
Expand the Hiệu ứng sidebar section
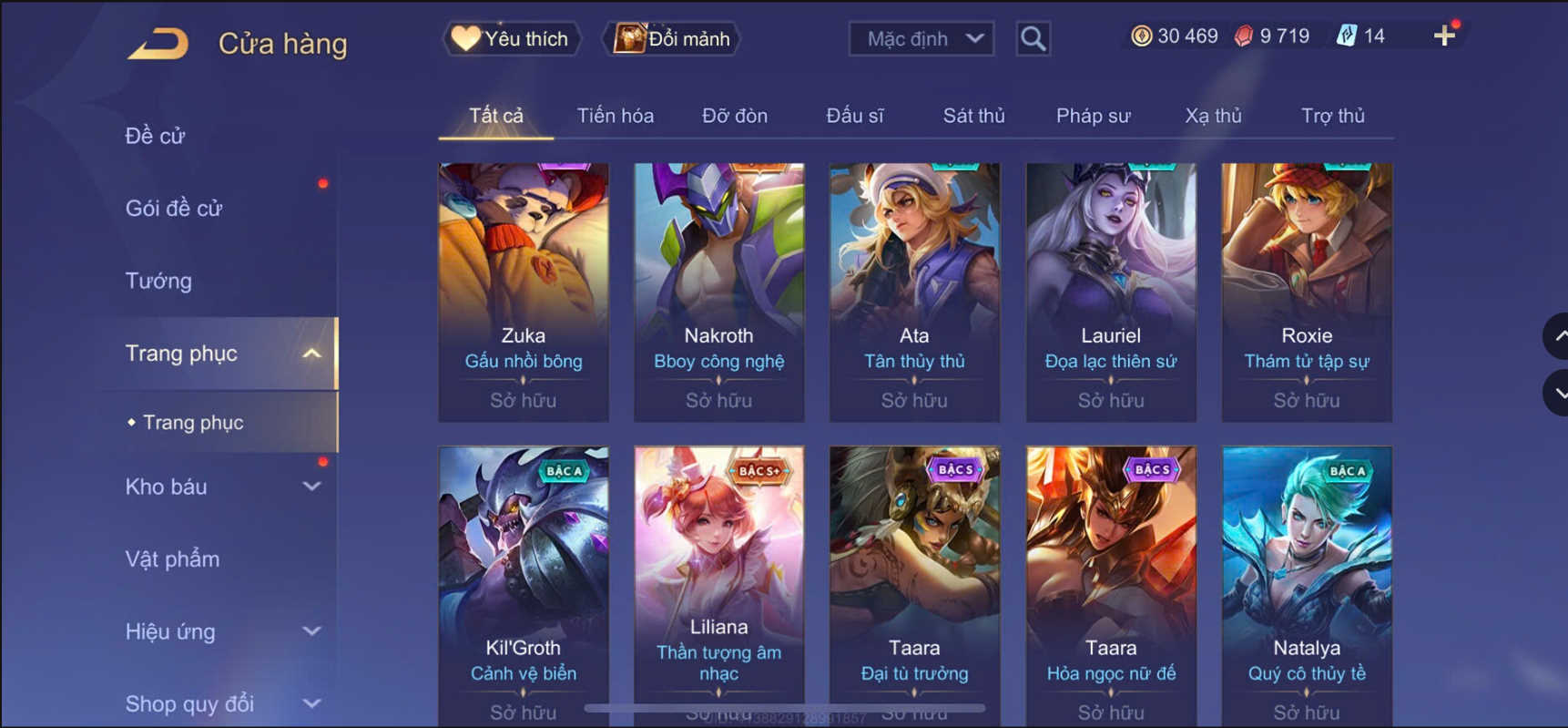pos(311,631)
